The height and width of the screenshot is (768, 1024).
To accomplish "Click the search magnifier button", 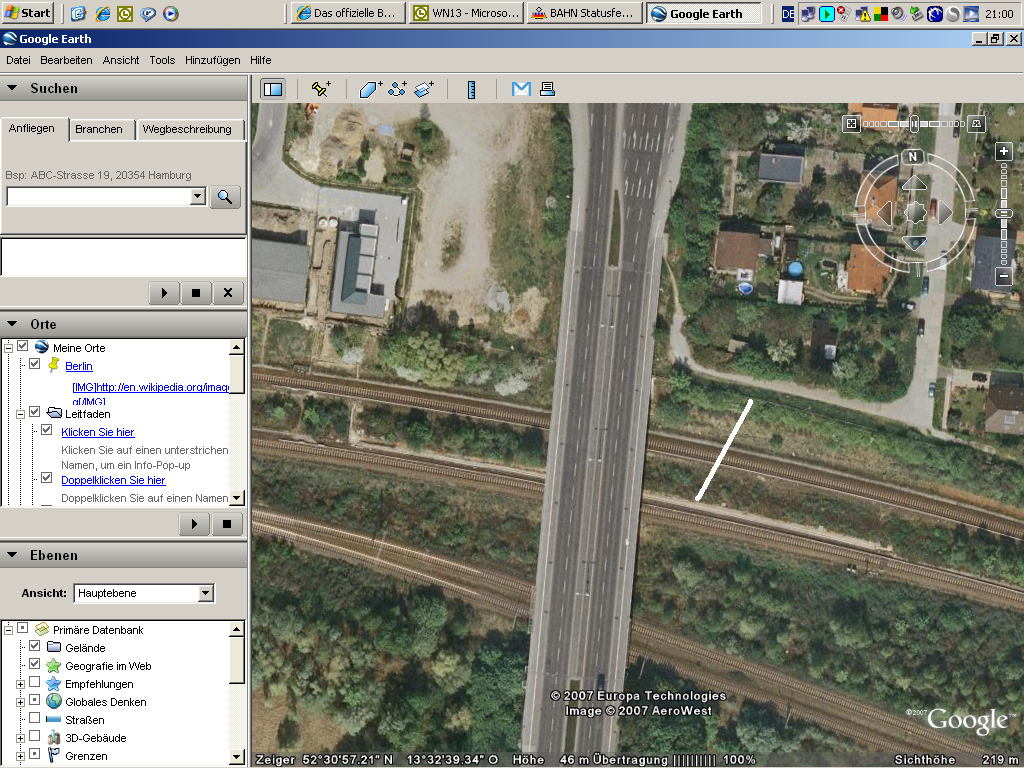I will coord(225,197).
